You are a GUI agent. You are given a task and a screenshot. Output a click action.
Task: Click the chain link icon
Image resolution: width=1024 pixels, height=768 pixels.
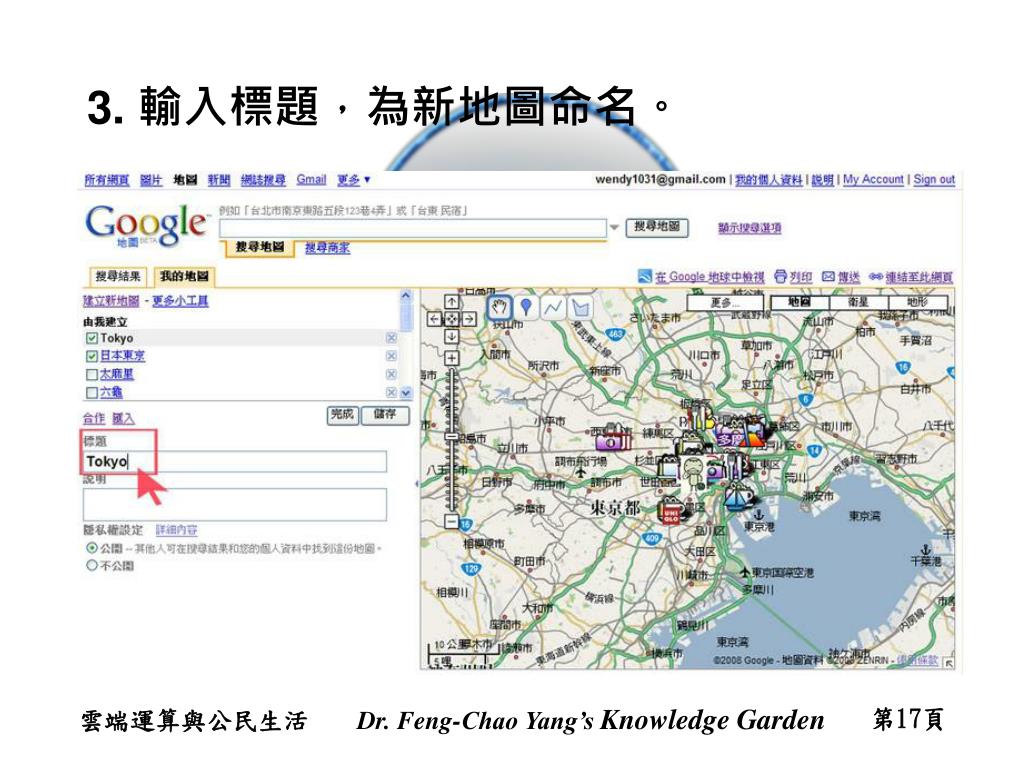click(x=876, y=277)
